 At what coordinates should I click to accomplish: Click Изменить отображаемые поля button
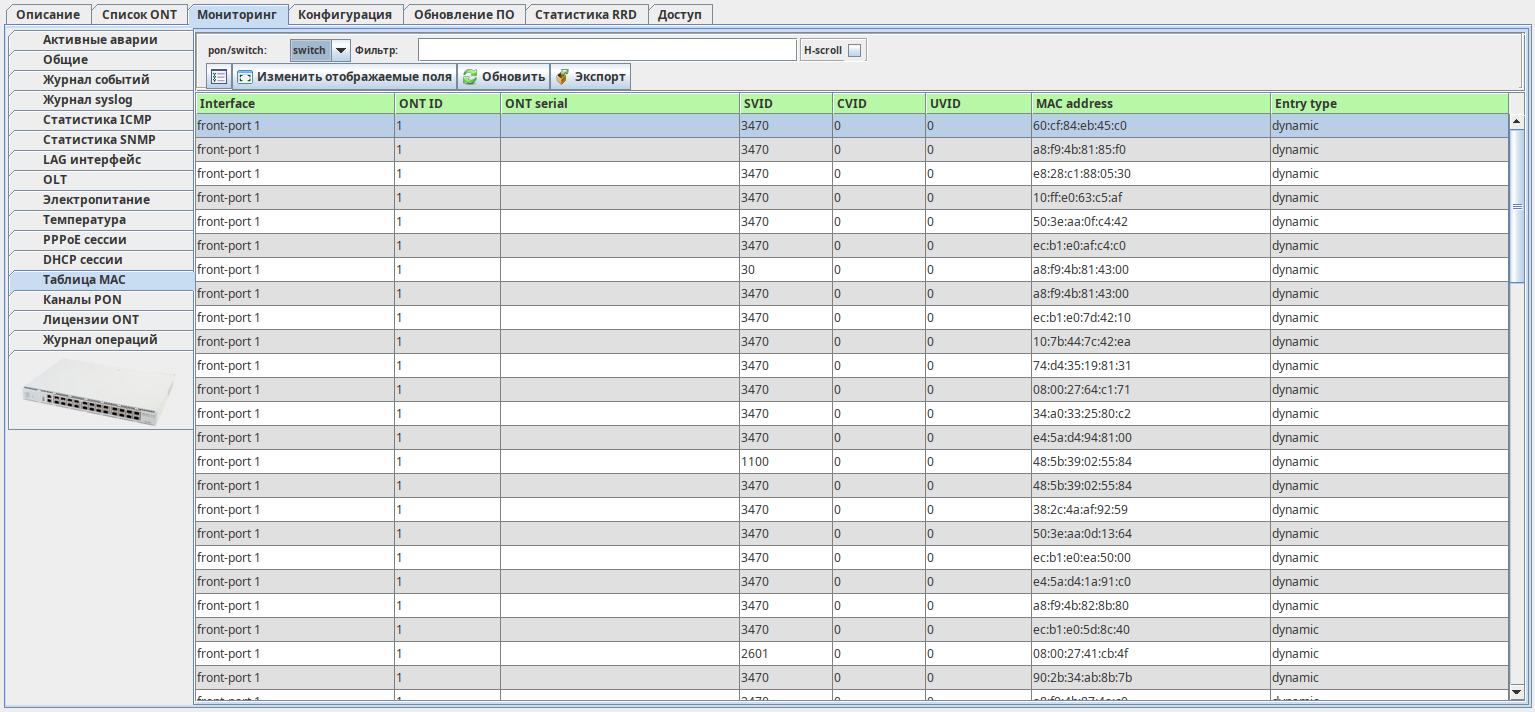[x=344, y=77]
